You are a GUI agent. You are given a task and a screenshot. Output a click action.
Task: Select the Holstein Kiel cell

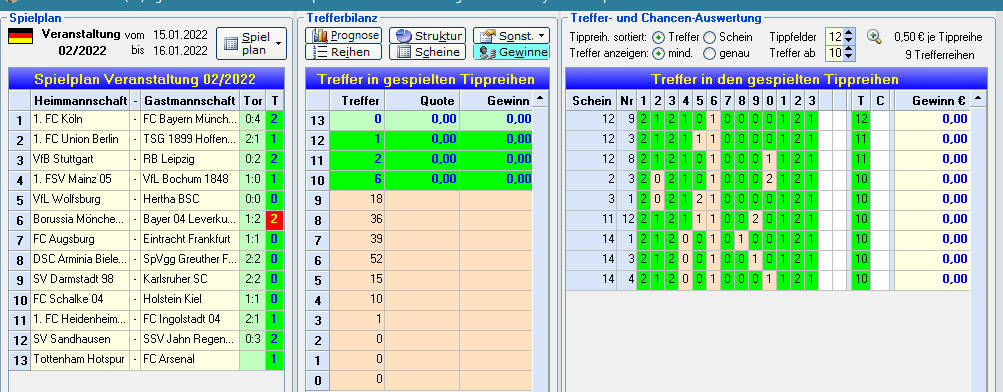click(191, 299)
